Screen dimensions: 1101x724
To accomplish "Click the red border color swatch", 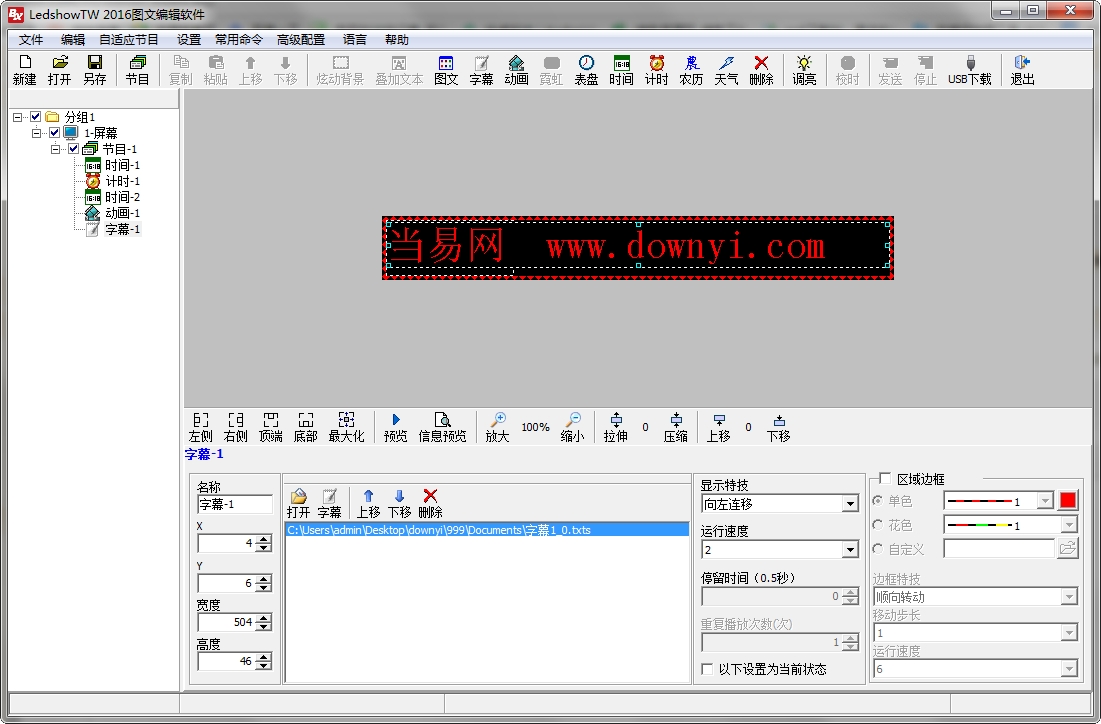I will pyautogui.click(x=1067, y=500).
